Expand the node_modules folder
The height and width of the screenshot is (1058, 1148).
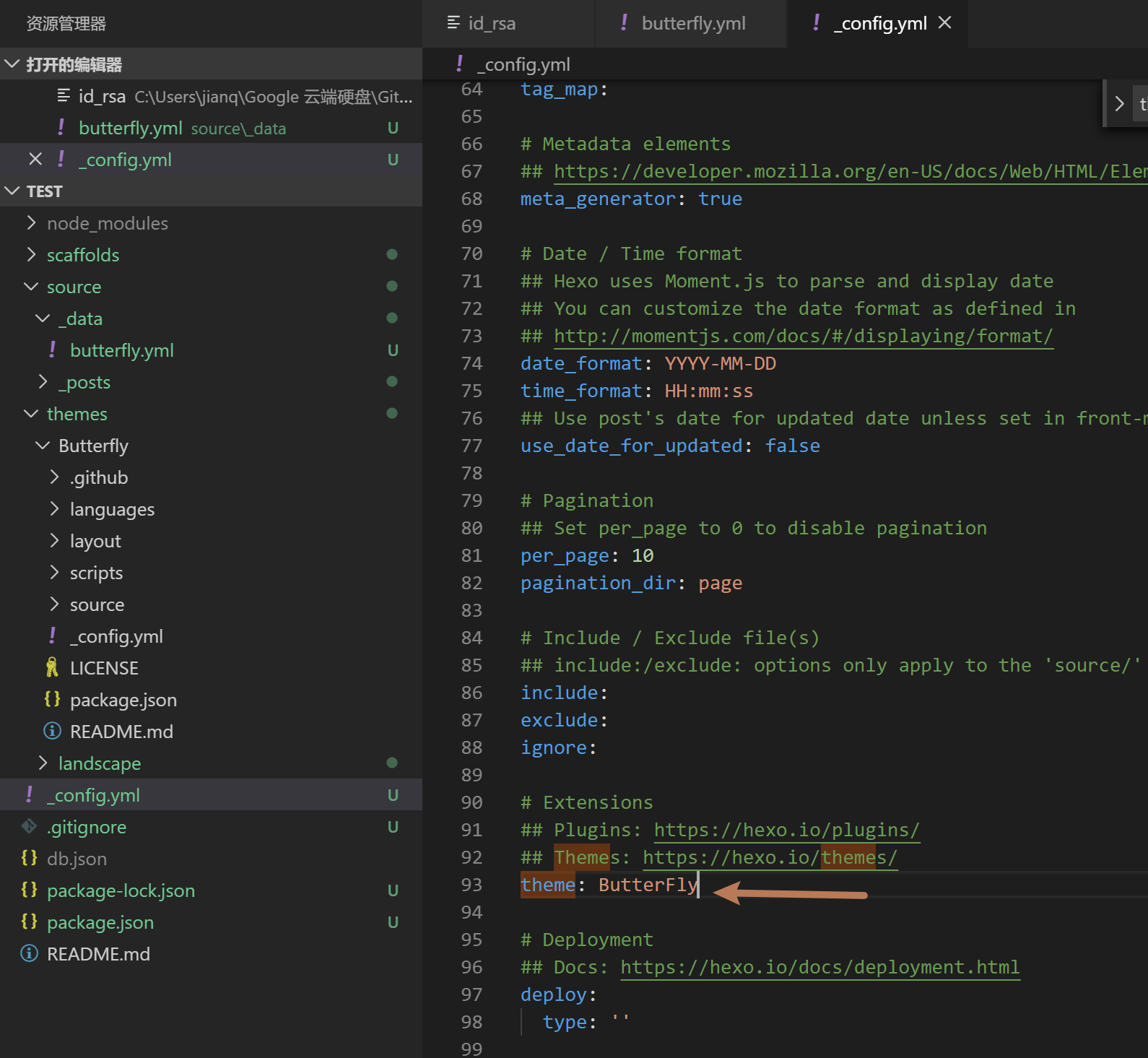(211, 223)
